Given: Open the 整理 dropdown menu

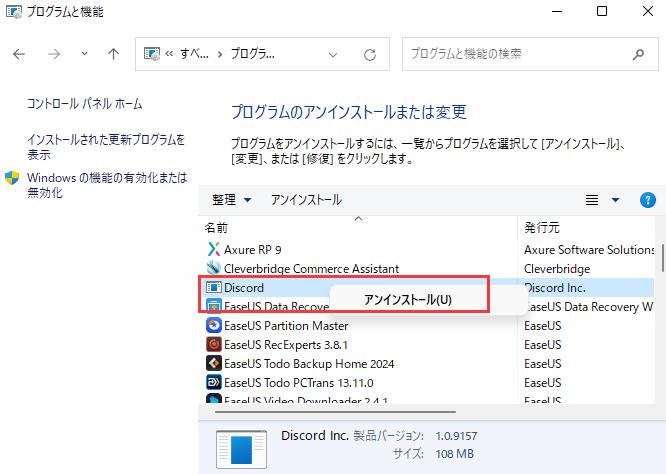Looking at the screenshot, I should tap(231, 200).
